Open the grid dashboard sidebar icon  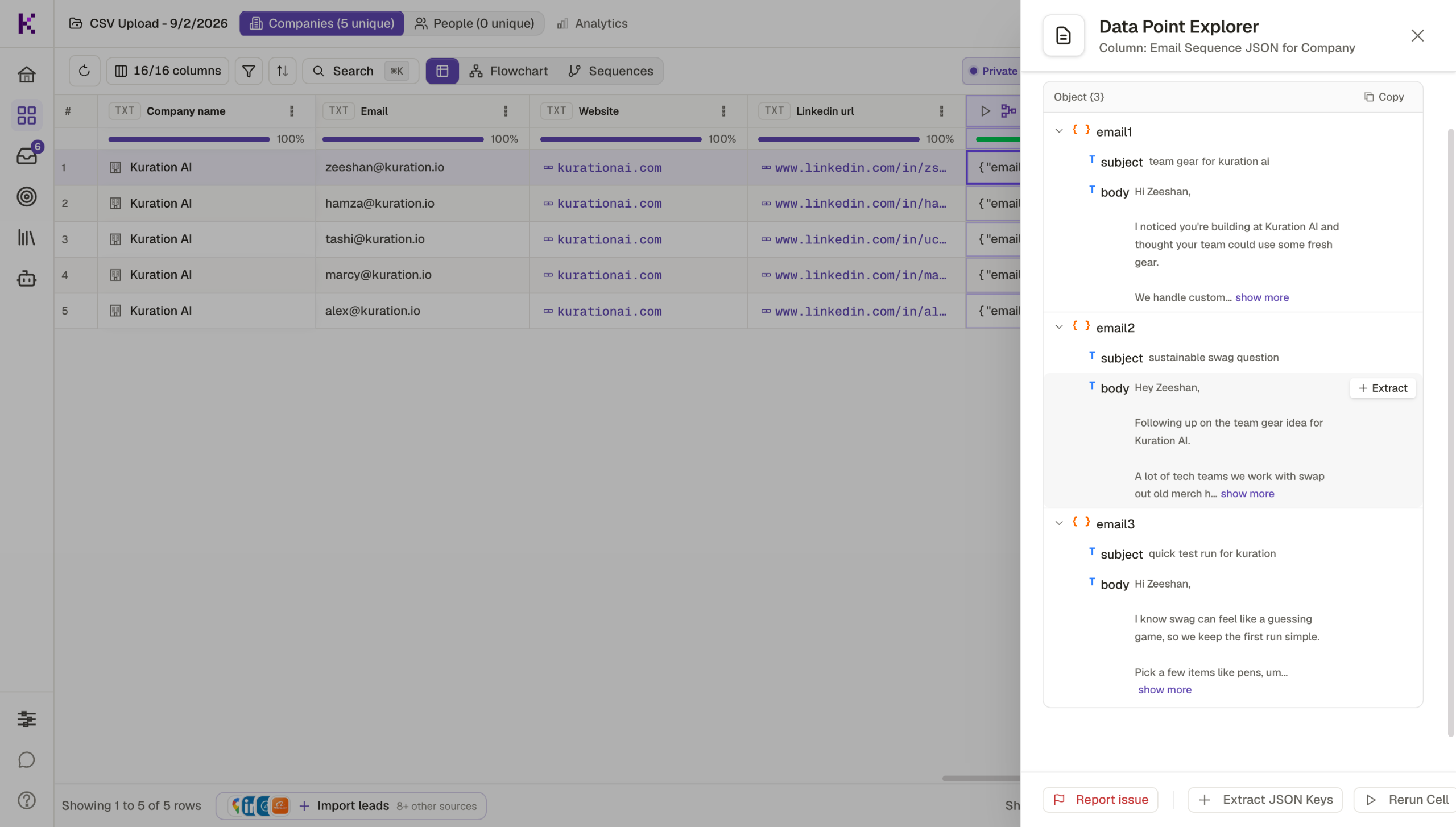tap(27, 115)
